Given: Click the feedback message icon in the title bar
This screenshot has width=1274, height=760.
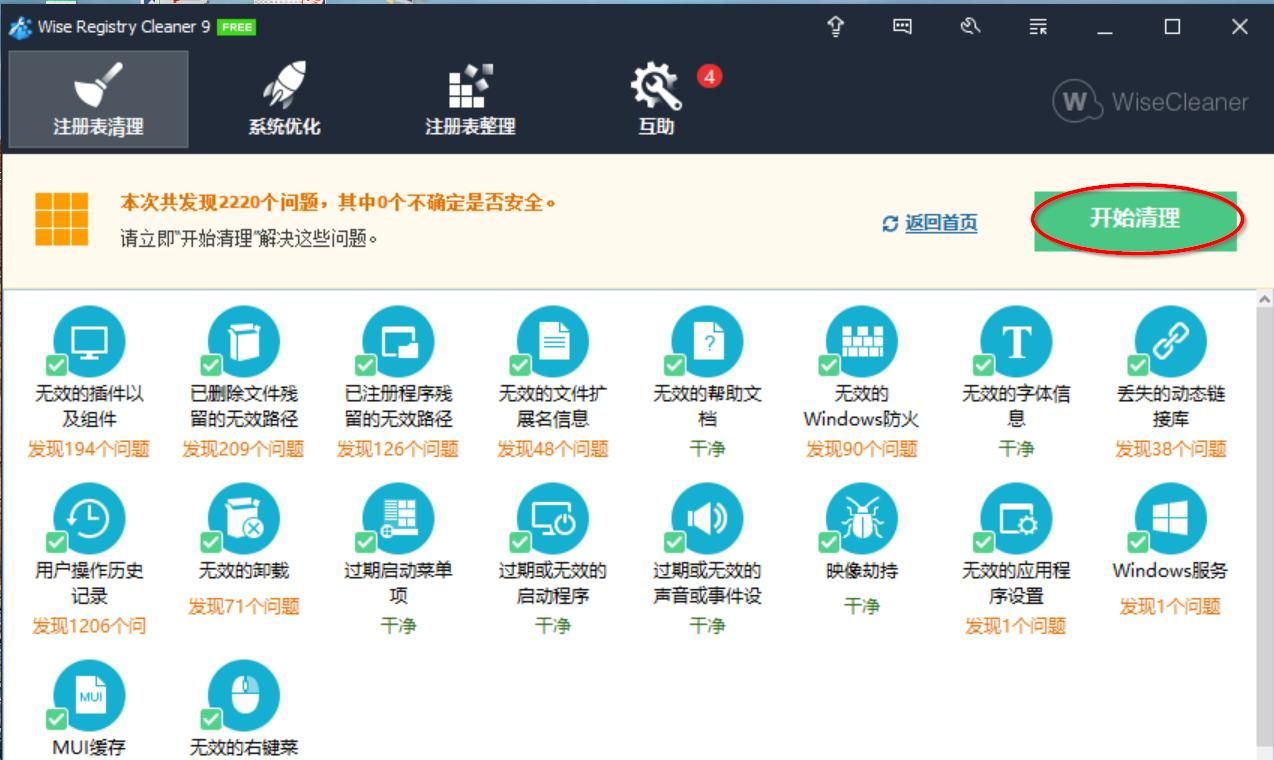Looking at the screenshot, I should [x=900, y=27].
